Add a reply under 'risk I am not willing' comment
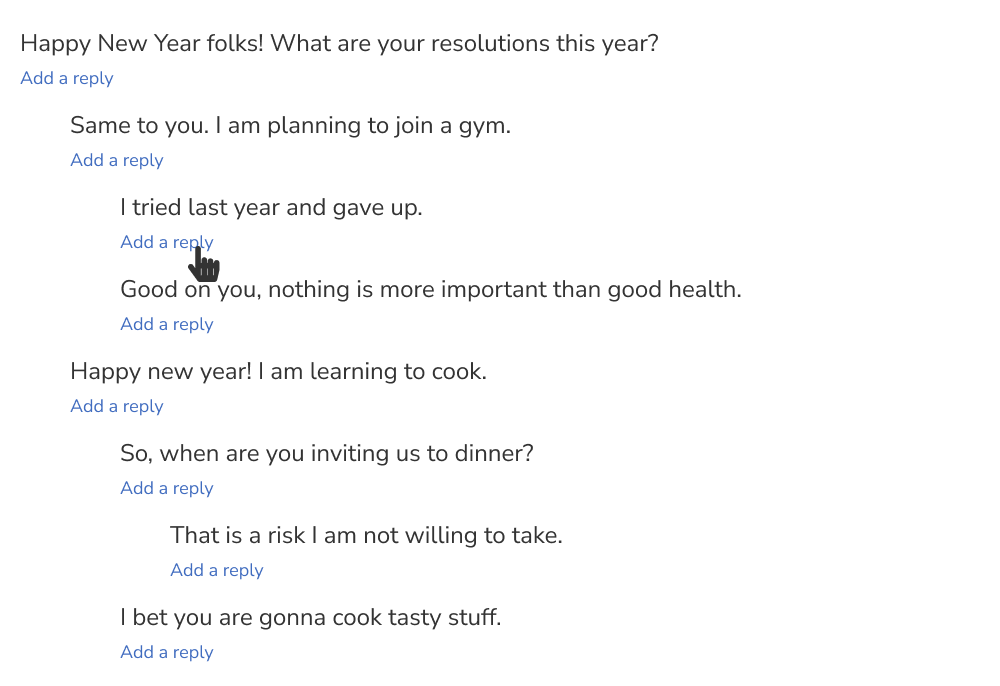This screenshot has height=686, width=1000. [x=217, y=570]
